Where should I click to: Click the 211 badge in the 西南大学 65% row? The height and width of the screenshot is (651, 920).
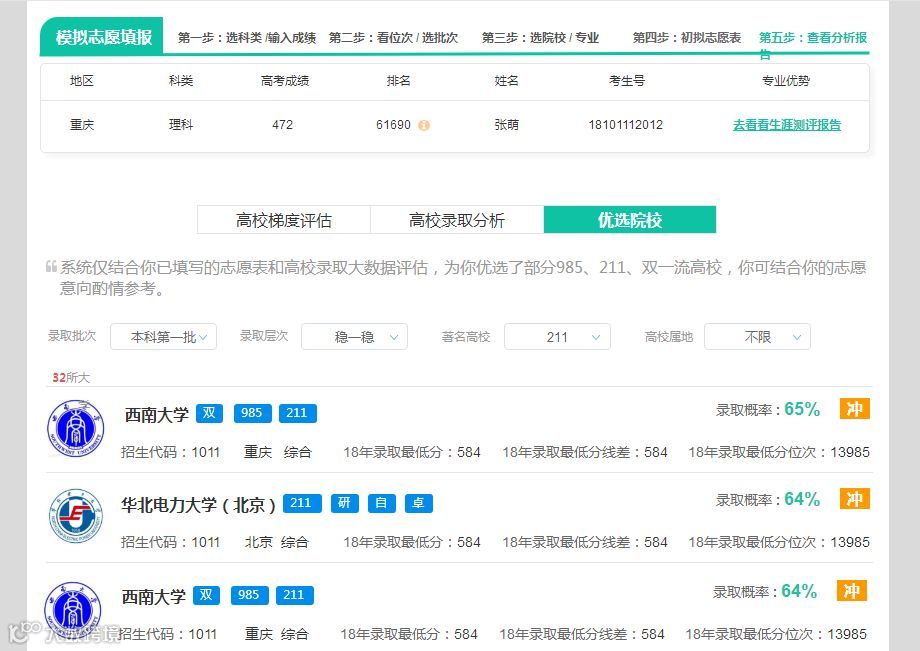297,413
